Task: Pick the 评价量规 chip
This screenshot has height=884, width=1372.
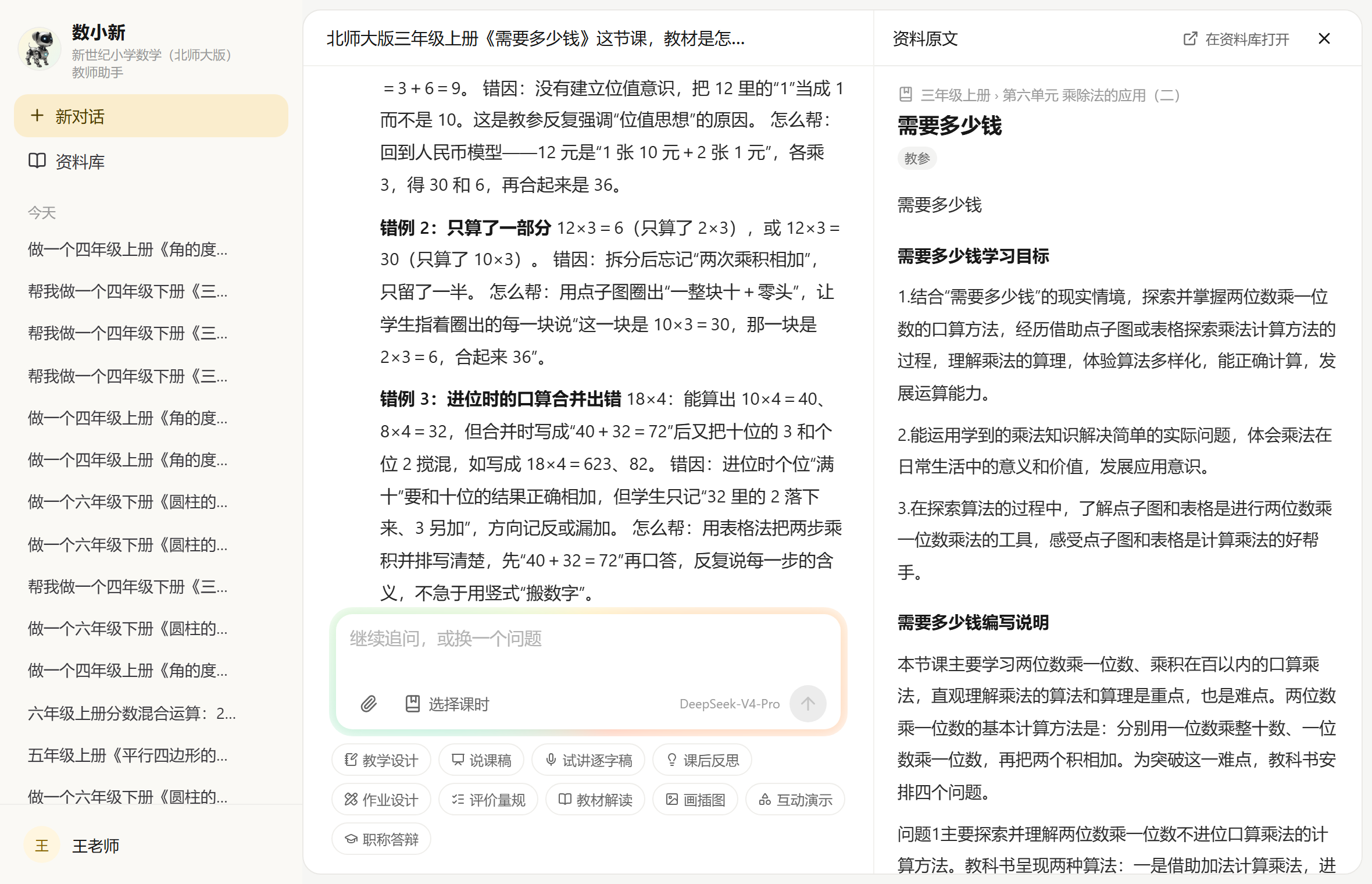Action: [x=488, y=800]
